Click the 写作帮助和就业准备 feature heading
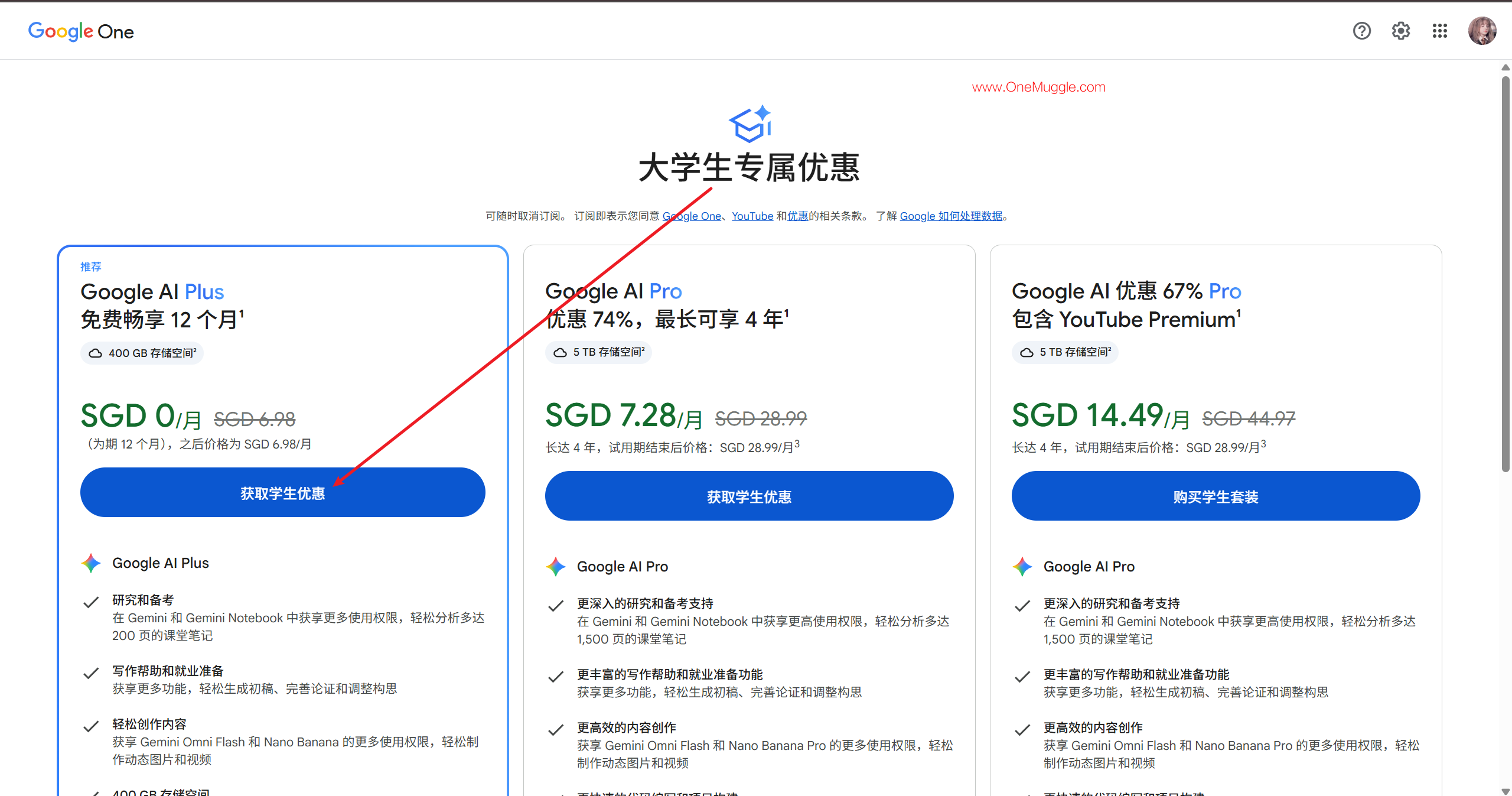 click(168, 671)
